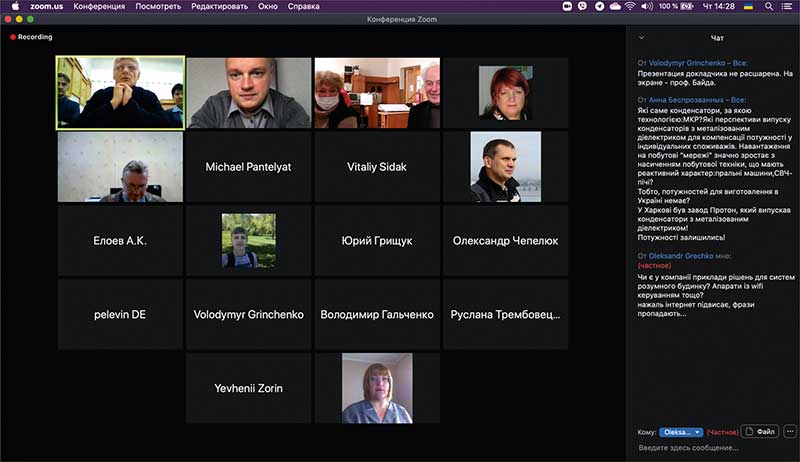Screen dimensions: 800x462
Task: Open the Notification Center list icon
Action: click(787, 6)
